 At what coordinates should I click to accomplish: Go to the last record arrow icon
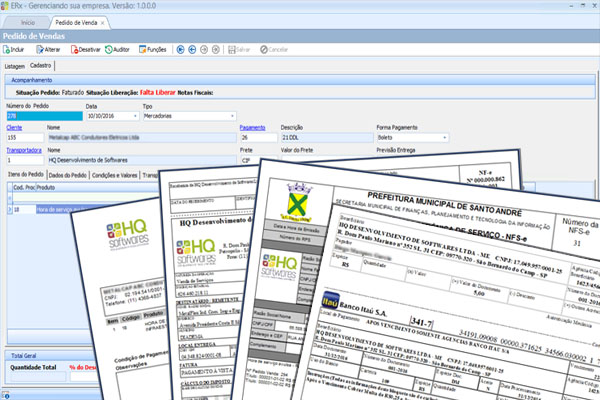[216, 50]
